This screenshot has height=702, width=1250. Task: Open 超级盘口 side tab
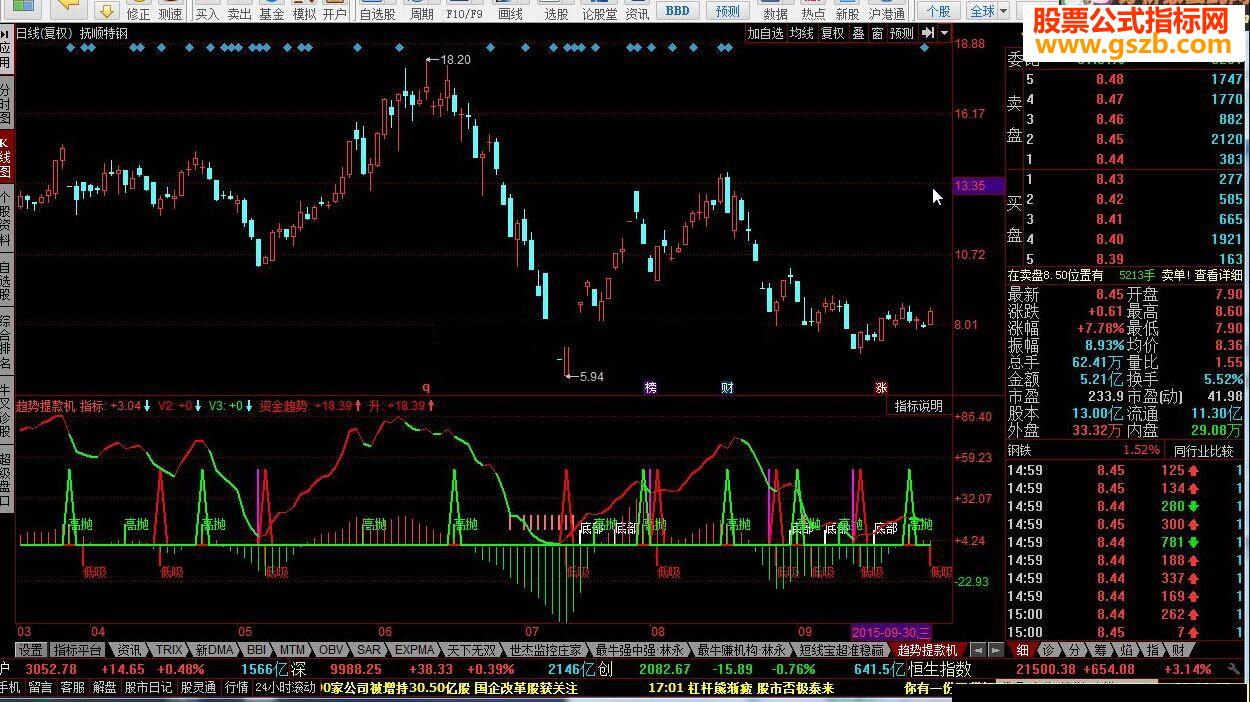tap(6, 480)
